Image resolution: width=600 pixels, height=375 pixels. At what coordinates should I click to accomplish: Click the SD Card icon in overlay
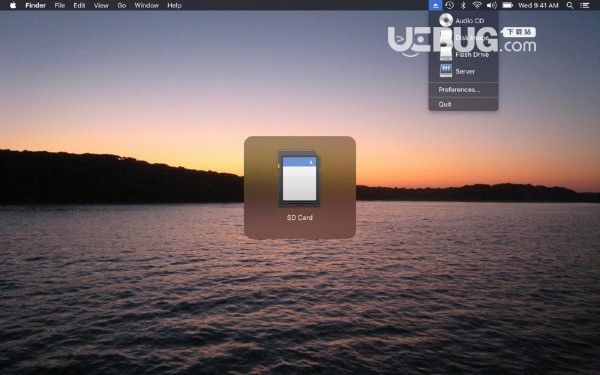(299, 179)
